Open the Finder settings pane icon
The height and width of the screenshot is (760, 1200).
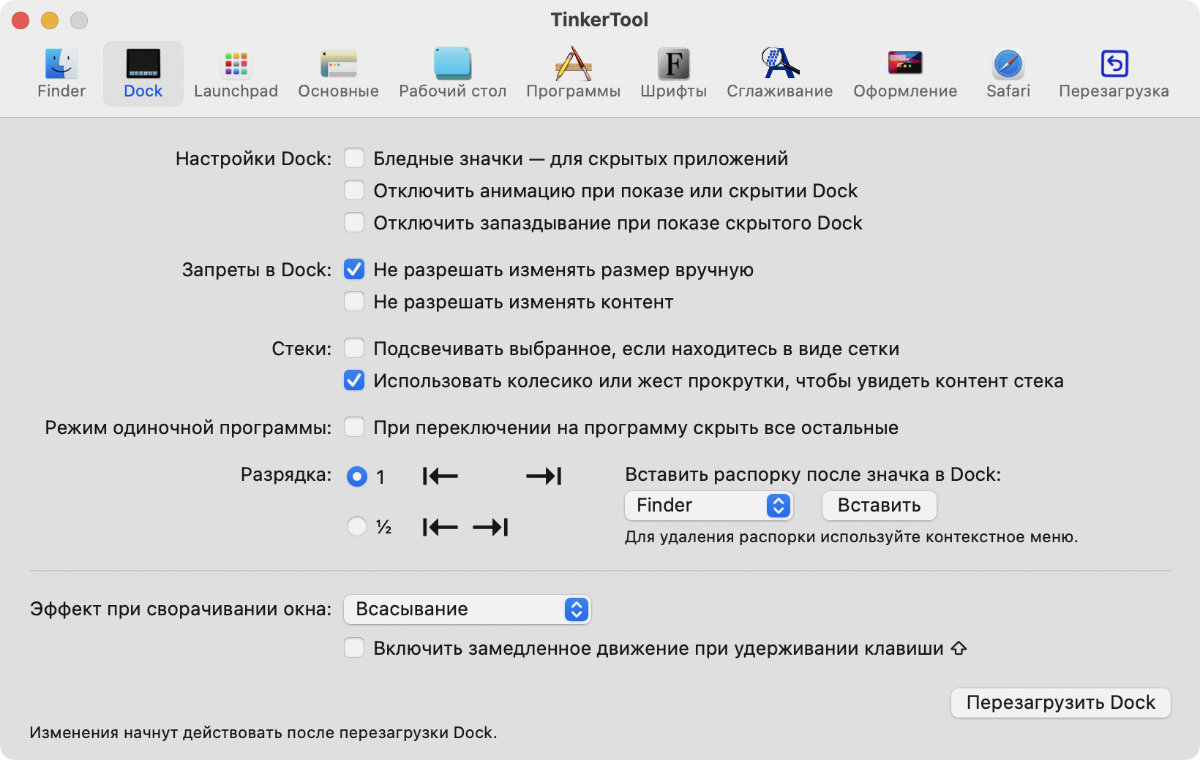point(61,65)
